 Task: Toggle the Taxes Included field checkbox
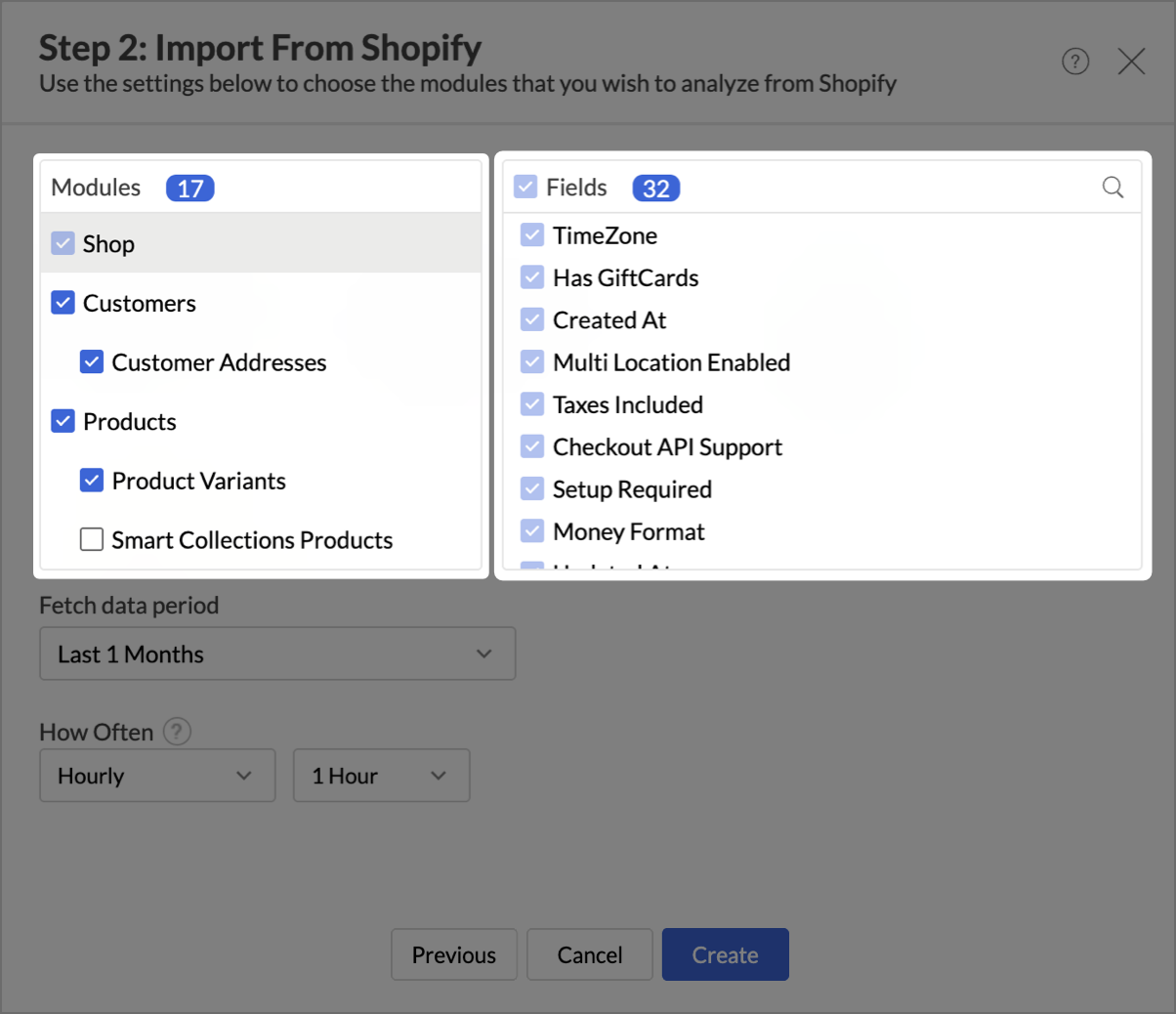532,404
